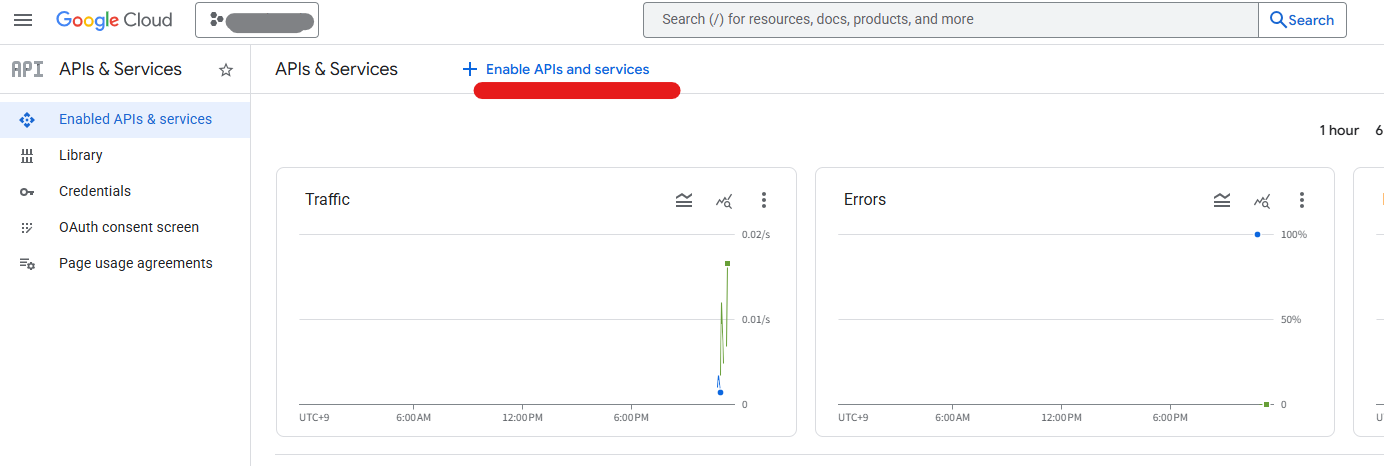Click the APIs & Services page heading
This screenshot has height=466, width=1384.
(x=337, y=69)
